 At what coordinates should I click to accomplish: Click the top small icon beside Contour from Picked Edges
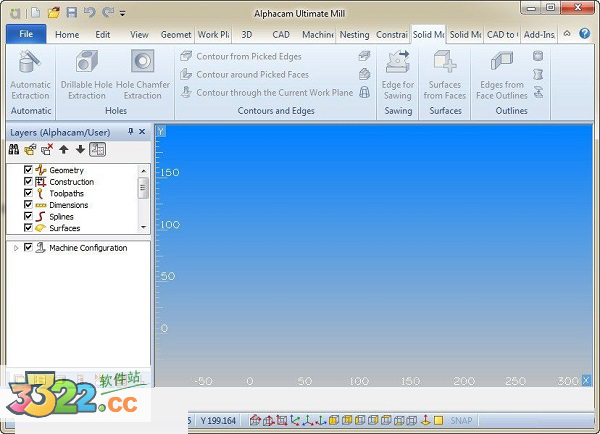(x=364, y=56)
